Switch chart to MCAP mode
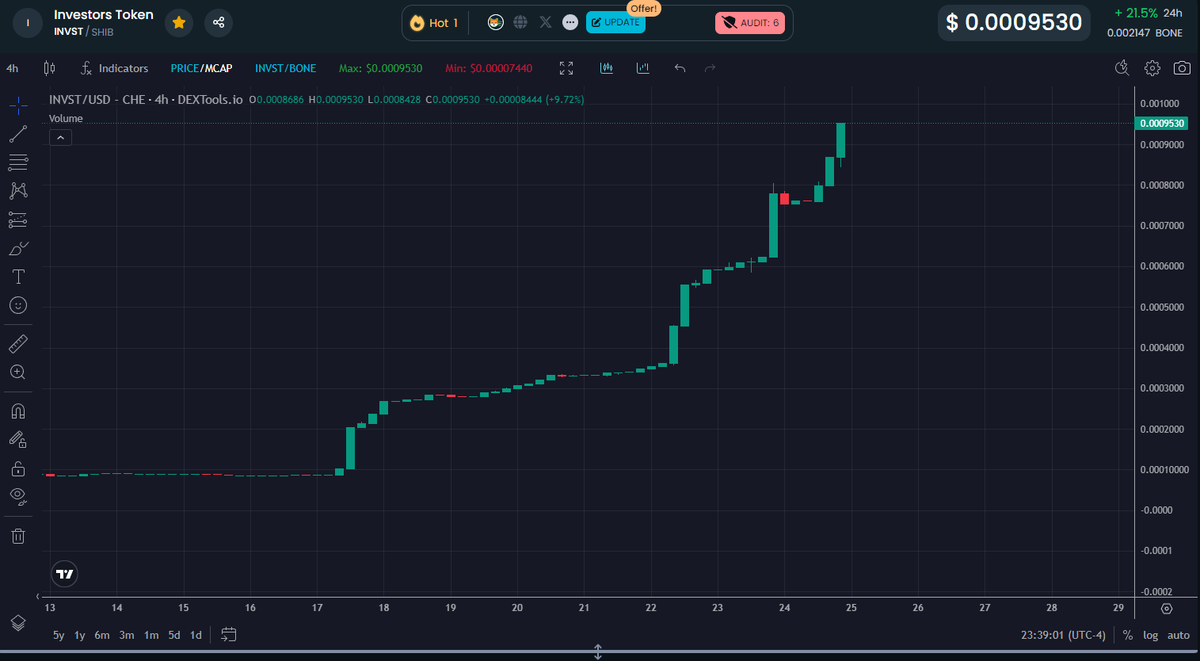The image size is (1200, 661). point(219,69)
